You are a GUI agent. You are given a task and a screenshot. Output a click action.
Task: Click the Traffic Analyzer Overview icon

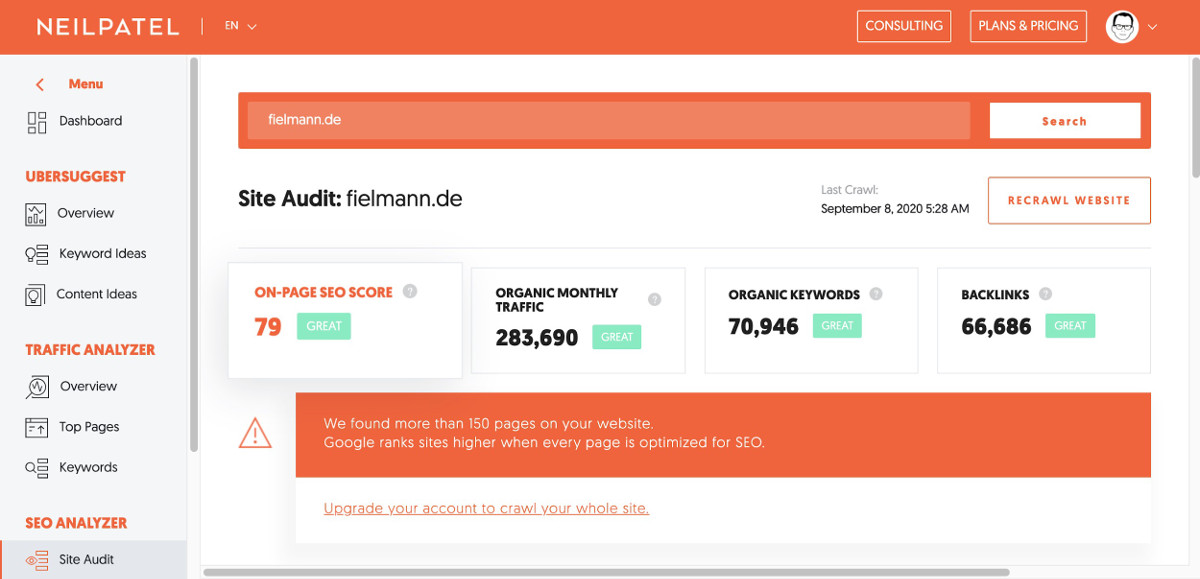37,387
